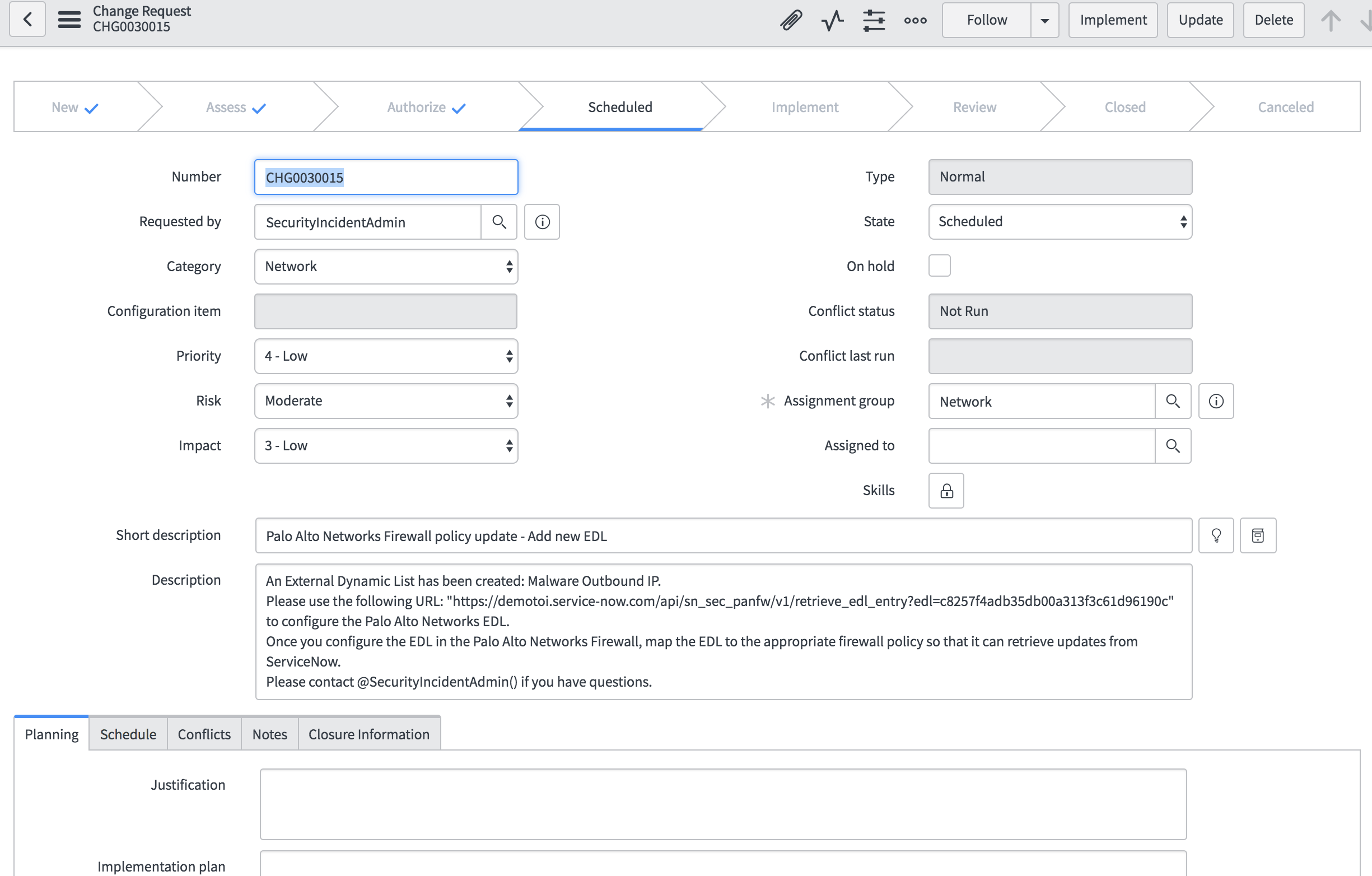Go to previous record with up arrow
This screenshot has width=1372, height=876.
(x=1331, y=21)
